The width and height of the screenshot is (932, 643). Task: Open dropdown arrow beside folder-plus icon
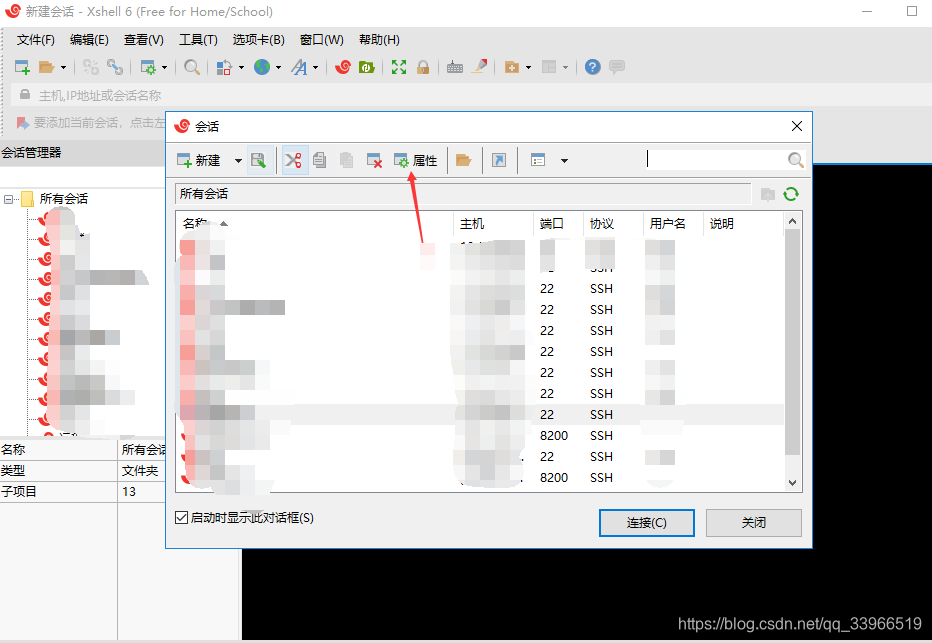(528, 68)
